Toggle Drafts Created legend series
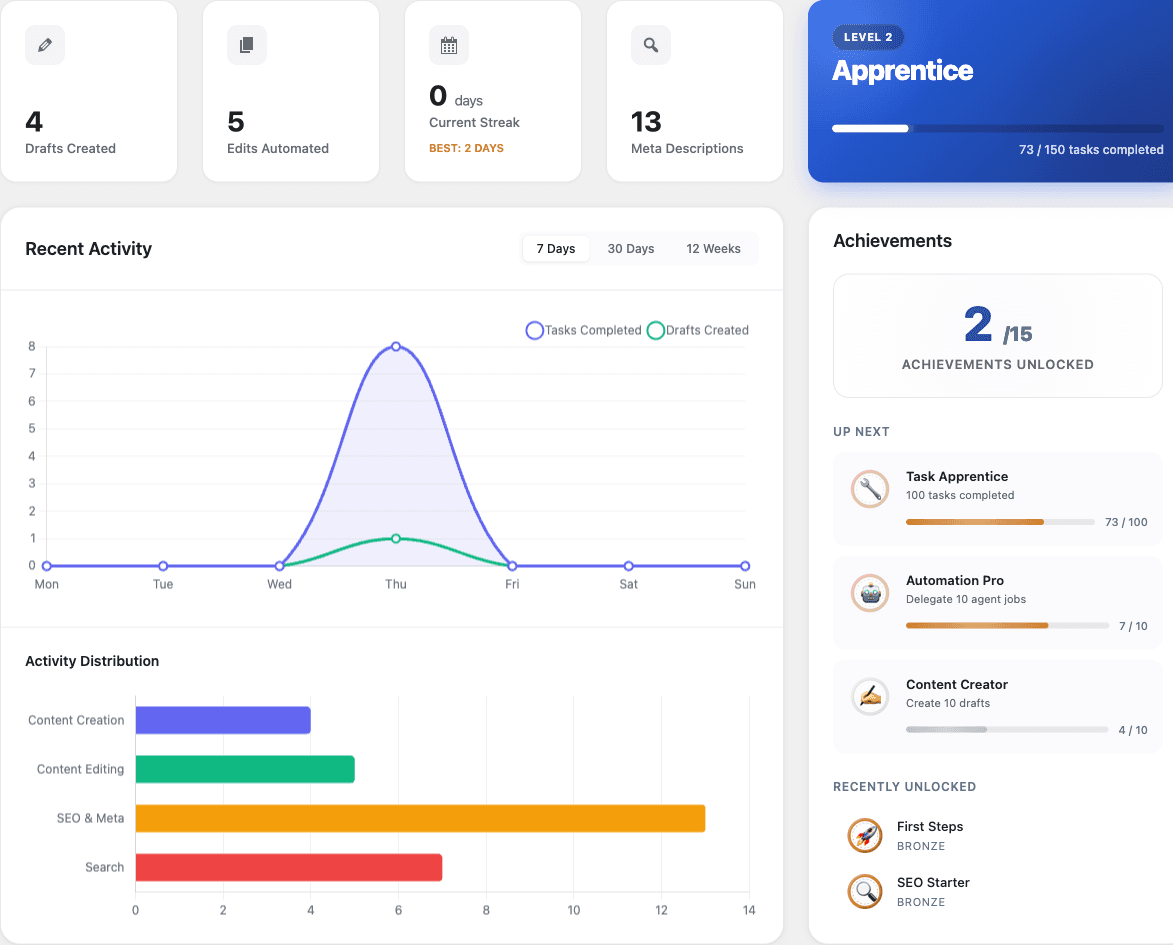This screenshot has width=1173, height=945. point(698,330)
